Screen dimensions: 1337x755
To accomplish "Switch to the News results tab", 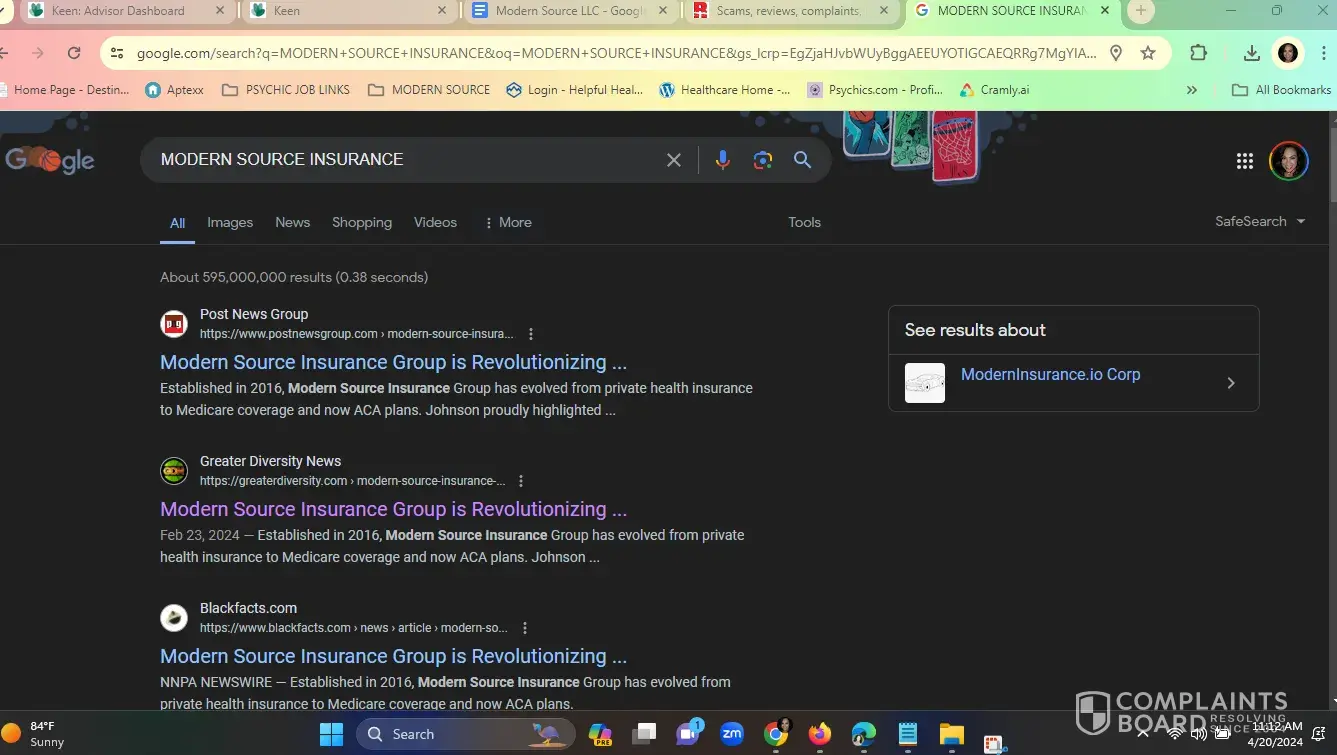I will pos(292,222).
